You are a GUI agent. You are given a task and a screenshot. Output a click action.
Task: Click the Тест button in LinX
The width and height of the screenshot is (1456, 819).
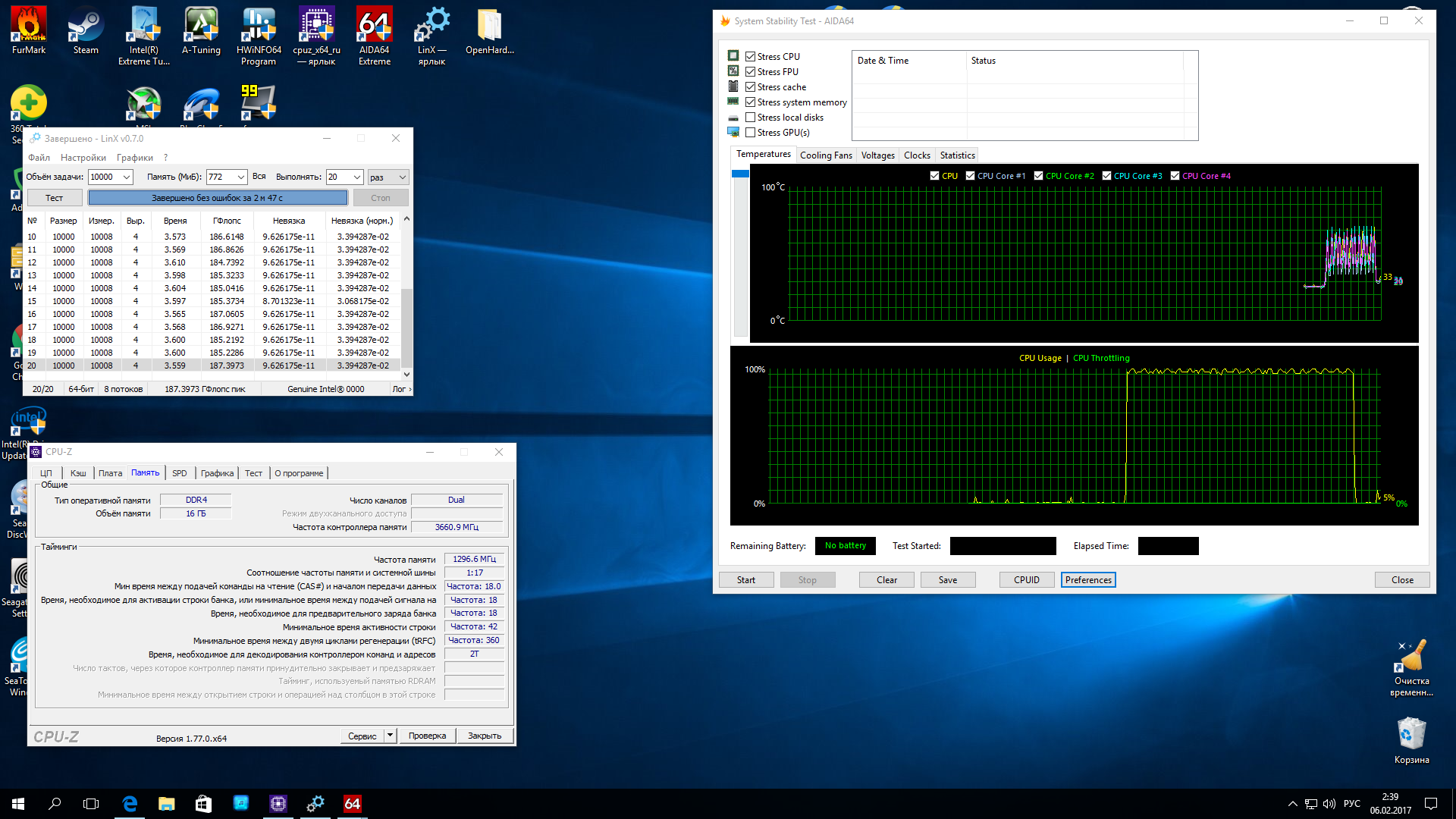pyautogui.click(x=55, y=198)
